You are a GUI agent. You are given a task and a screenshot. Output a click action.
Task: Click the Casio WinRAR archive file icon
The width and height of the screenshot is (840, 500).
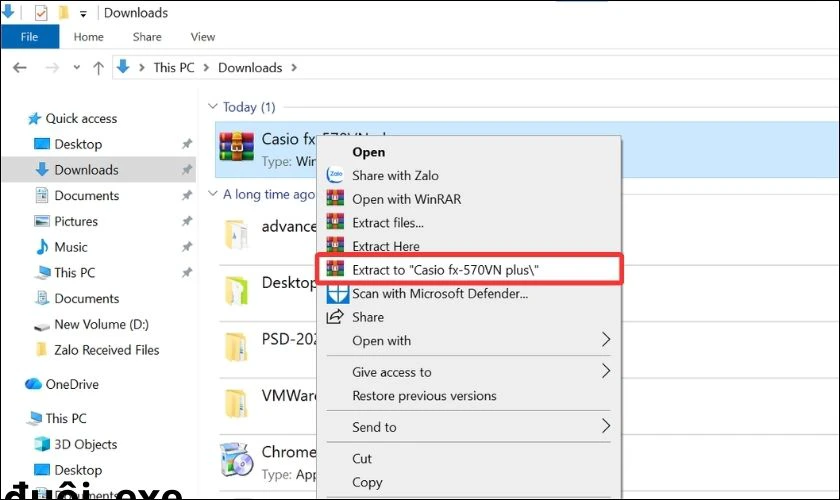[x=236, y=146]
